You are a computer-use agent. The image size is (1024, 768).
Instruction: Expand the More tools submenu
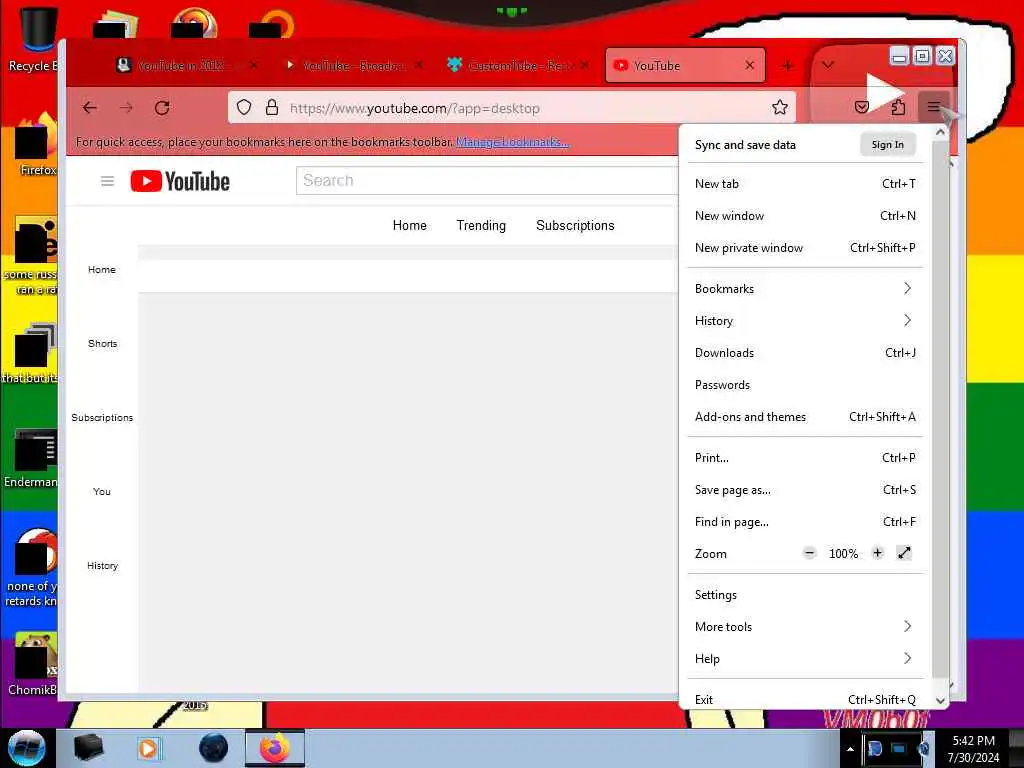[805, 627]
